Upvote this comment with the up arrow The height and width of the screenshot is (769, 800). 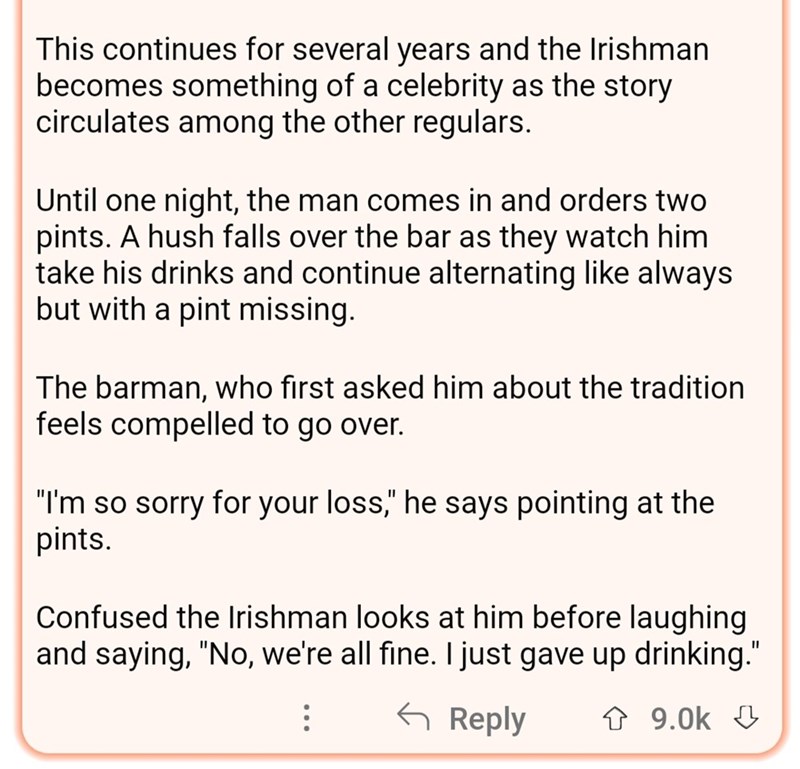tap(615, 718)
